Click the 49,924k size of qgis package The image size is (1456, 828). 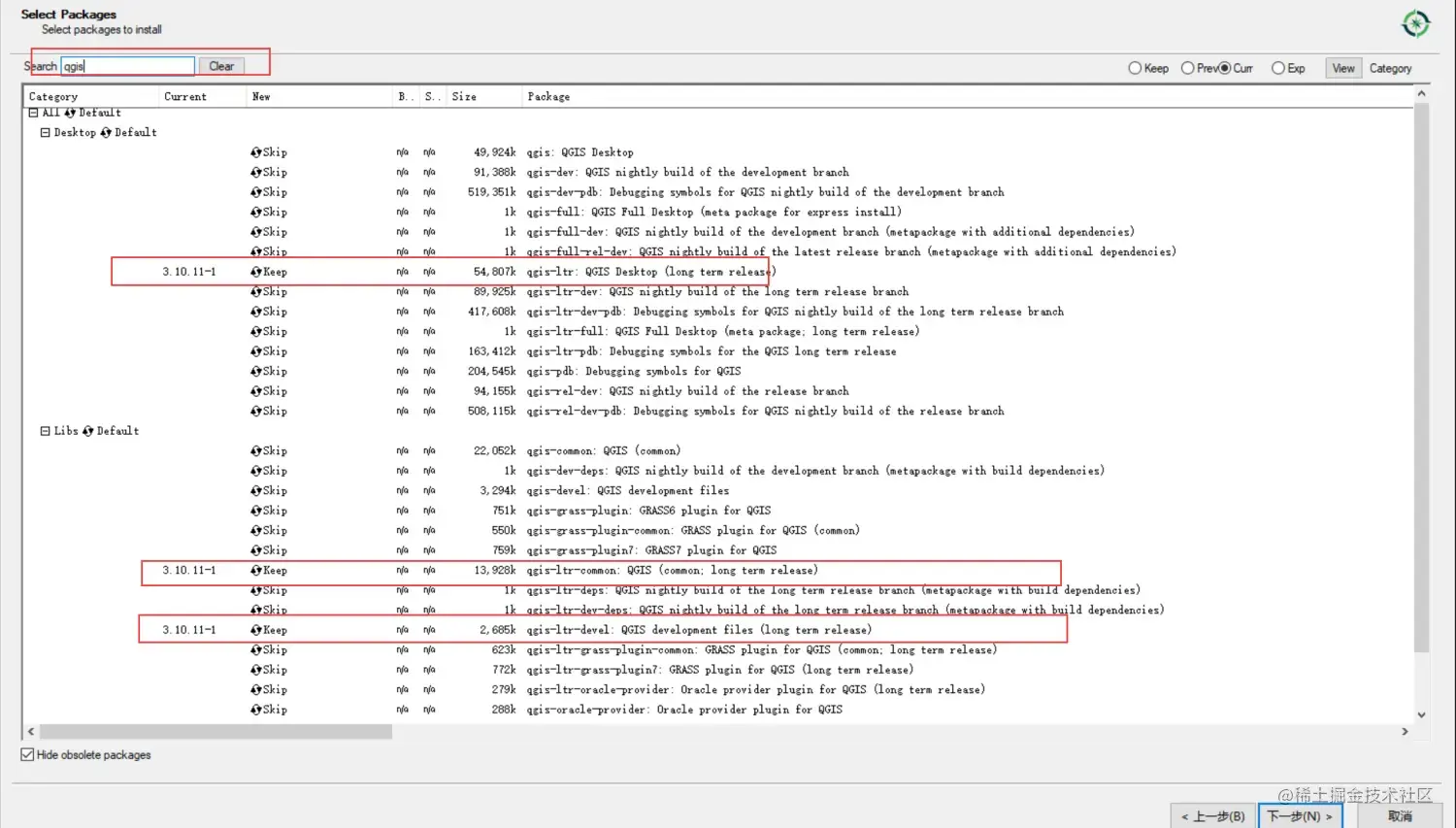point(495,152)
